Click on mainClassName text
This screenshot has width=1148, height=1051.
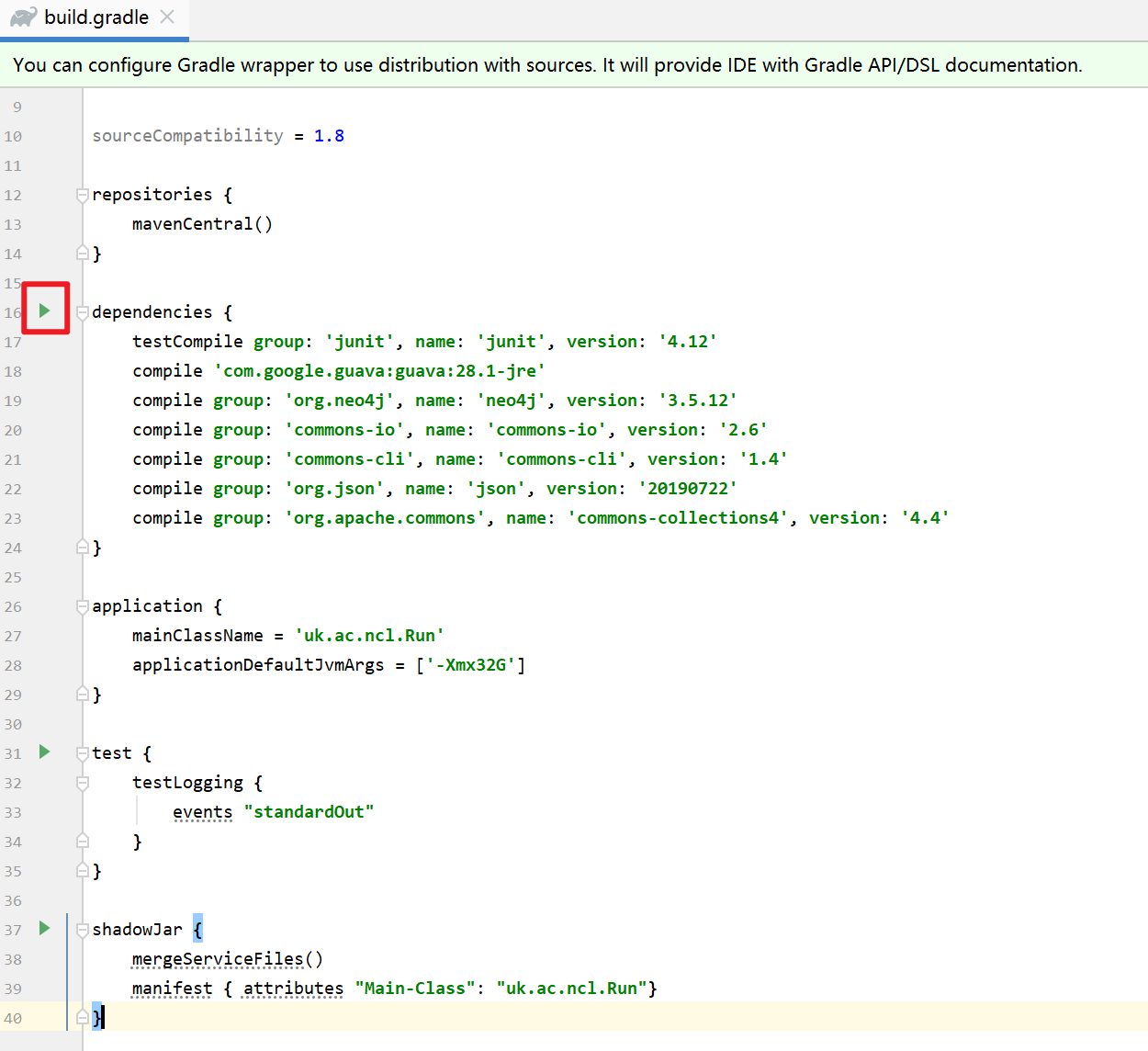197,636
